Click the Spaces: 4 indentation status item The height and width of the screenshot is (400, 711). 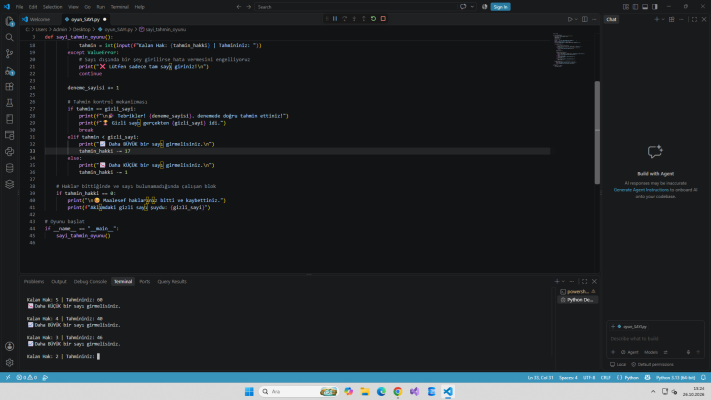[568, 377]
